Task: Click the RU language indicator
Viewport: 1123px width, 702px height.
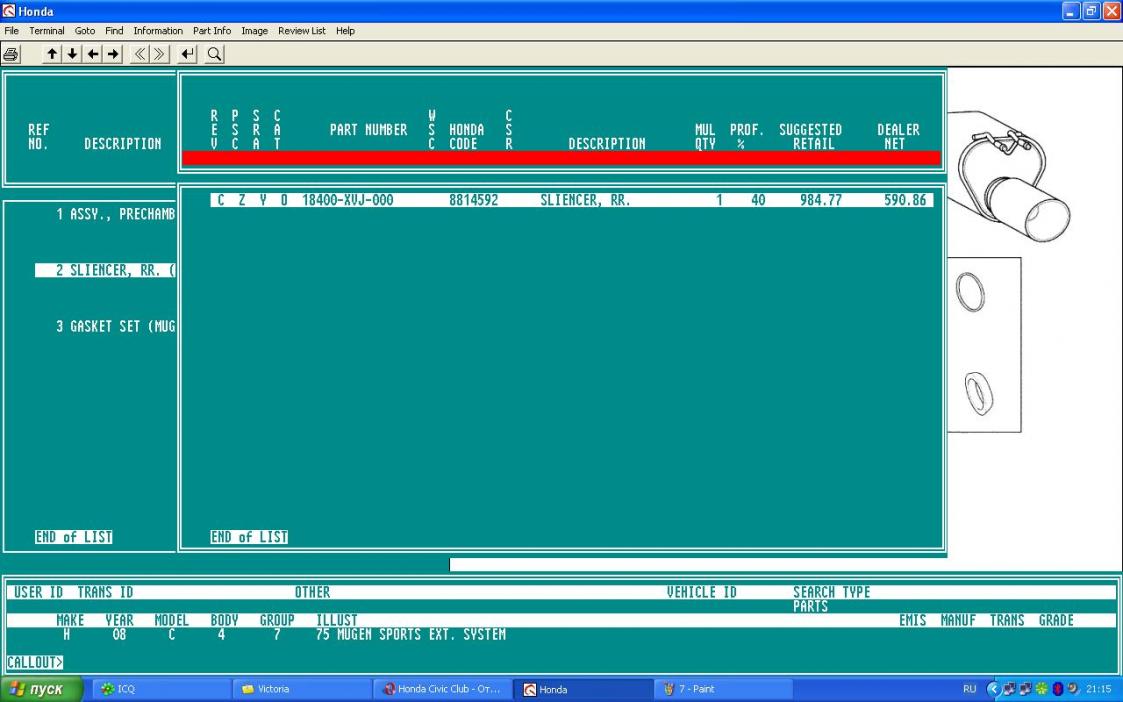Action: pyautogui.click(x=970, y=689)
